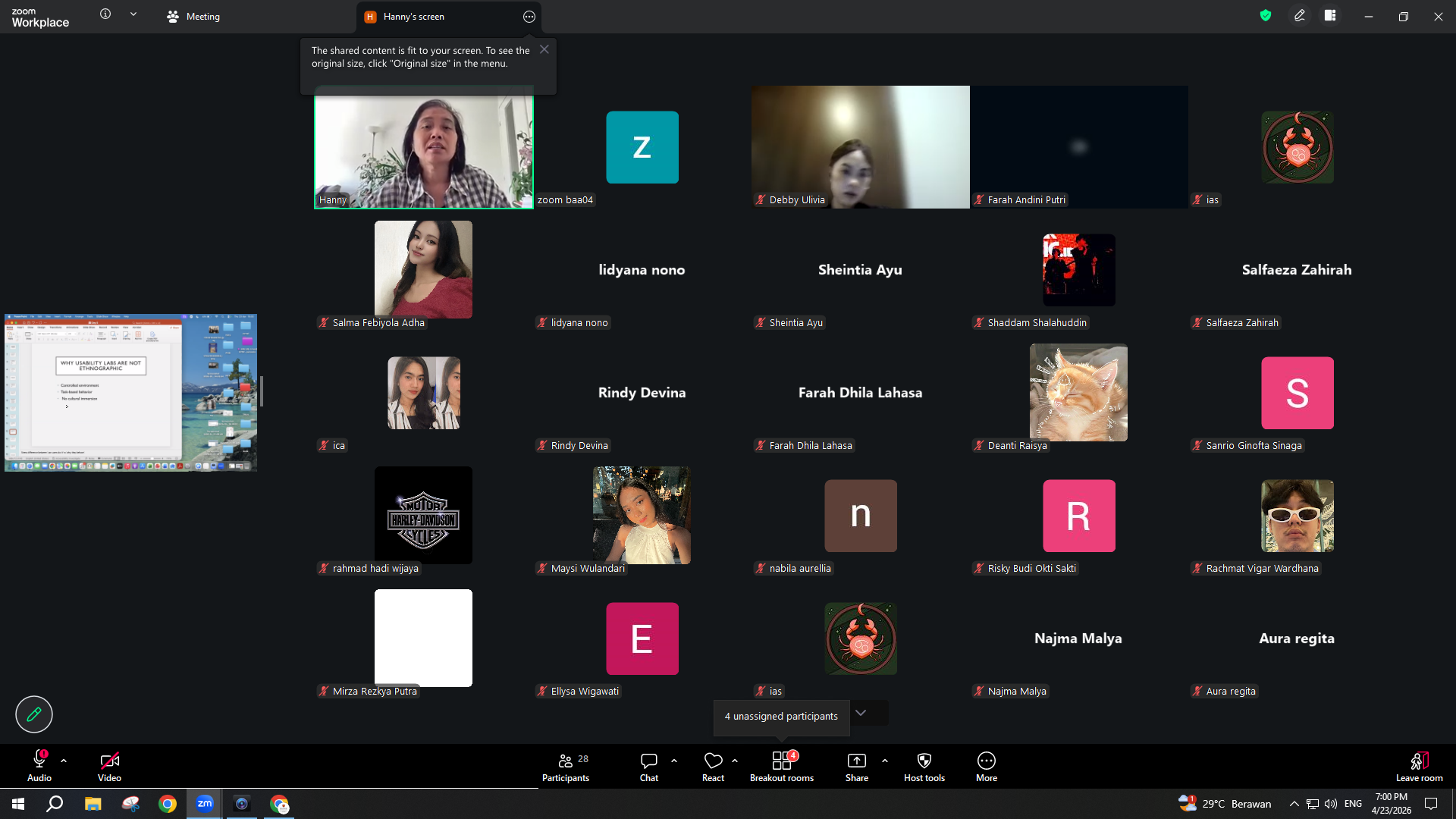Select the zoom baa04 participant tile
This screenshot has height=819, width=1456.
point(642,147)
